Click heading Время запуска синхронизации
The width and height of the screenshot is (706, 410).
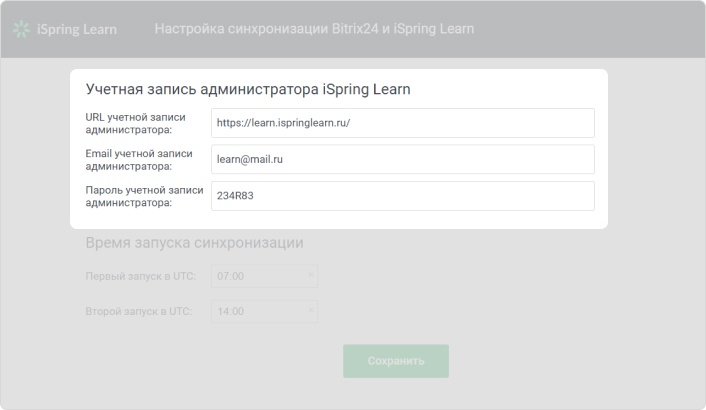(x=195, y=243)
